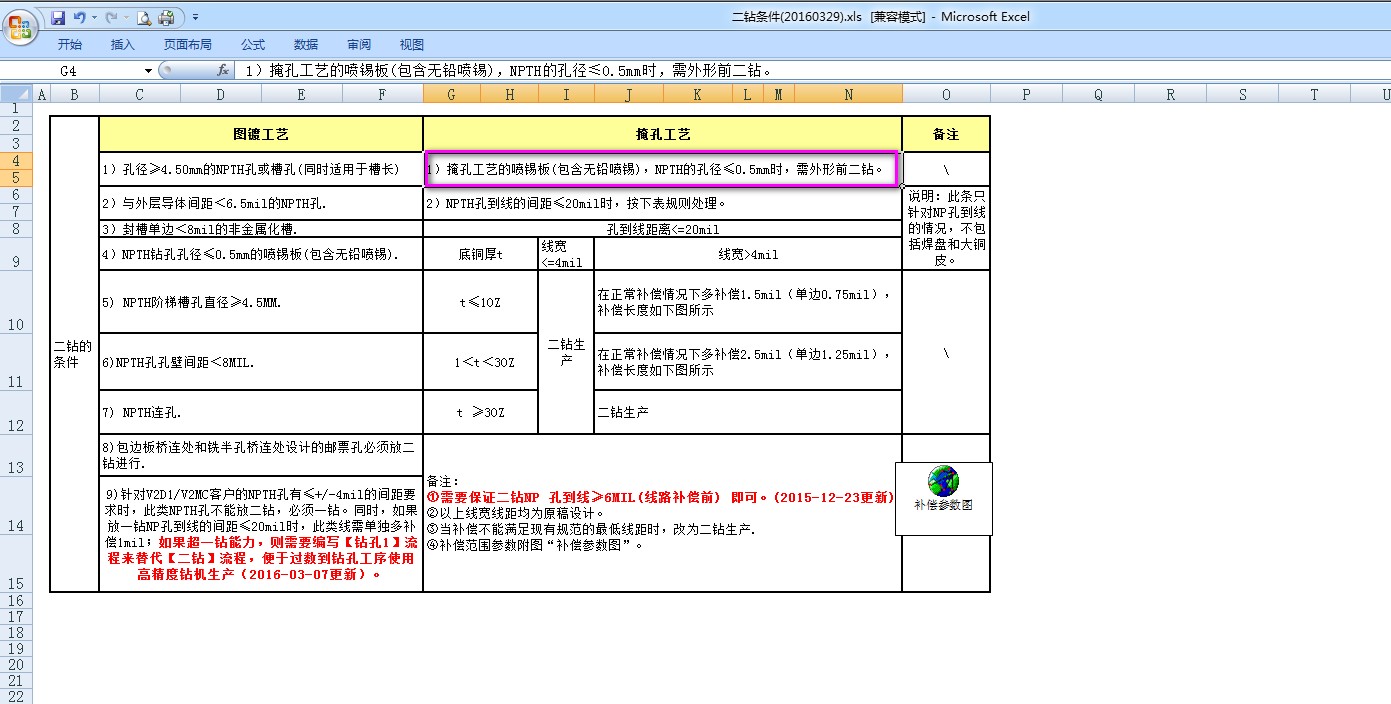Select row header 14

point(16,505)
